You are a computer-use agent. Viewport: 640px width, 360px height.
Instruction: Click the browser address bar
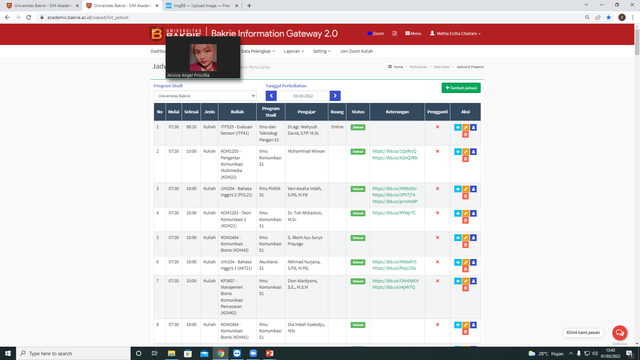310,18
